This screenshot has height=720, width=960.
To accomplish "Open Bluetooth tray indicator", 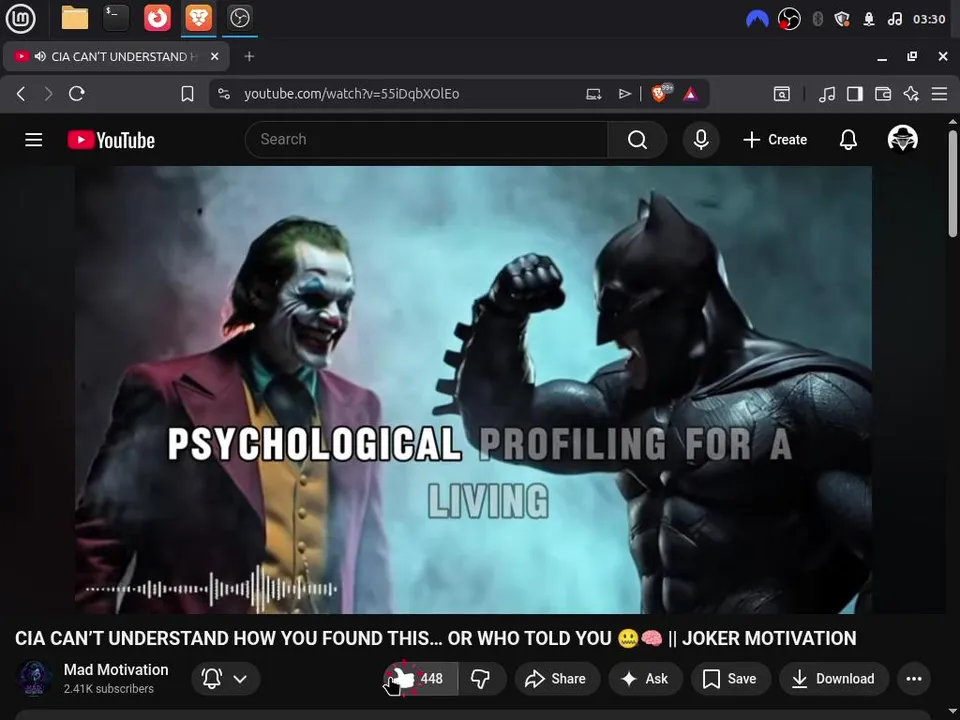I will point(817,19).
